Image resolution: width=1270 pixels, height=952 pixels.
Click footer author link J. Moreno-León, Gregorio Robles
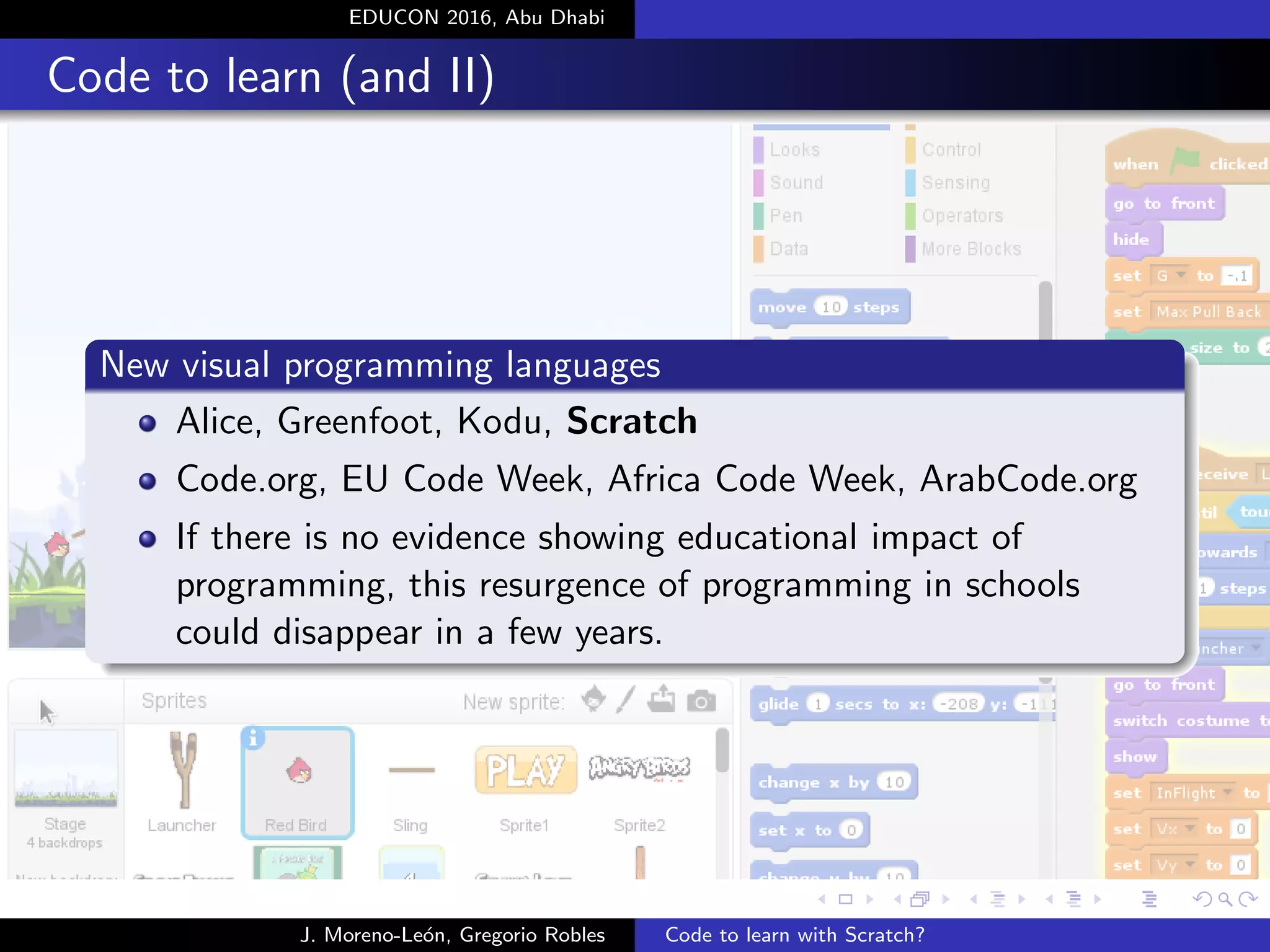point(452,935)
